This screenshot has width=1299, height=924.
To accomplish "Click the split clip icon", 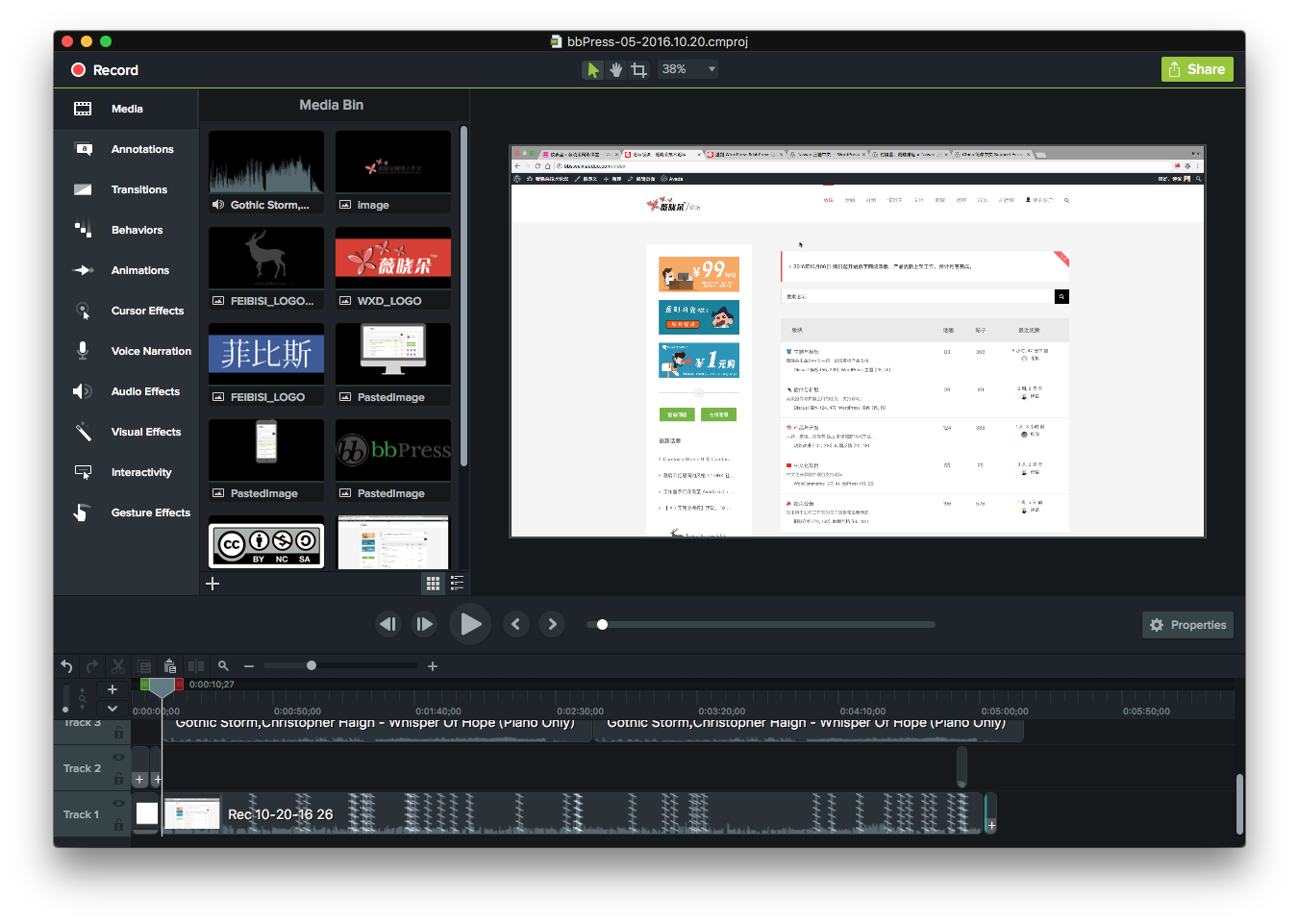I will (x=196, y=666).
